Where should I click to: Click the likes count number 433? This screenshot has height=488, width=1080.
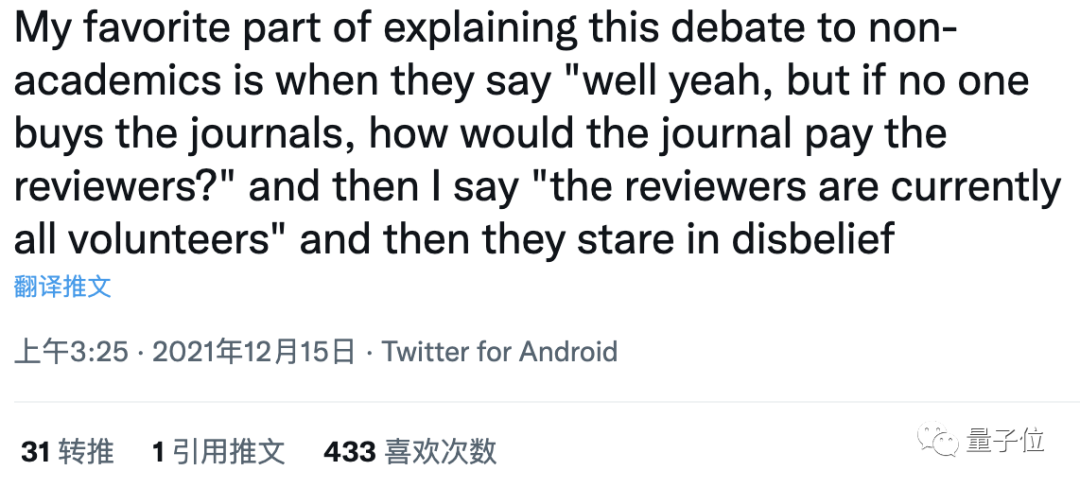349,452
